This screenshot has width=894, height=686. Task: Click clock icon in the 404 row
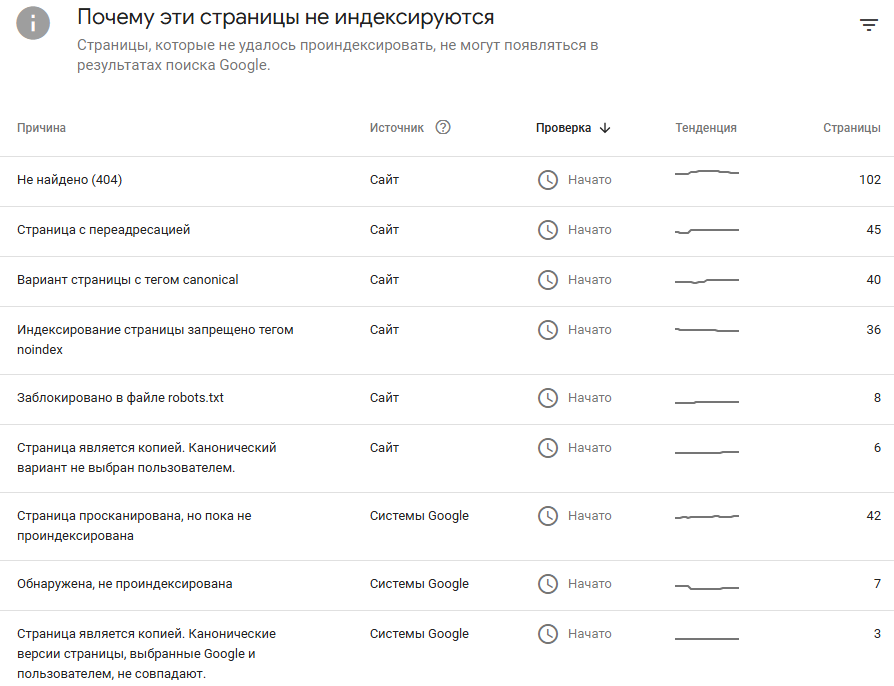click(x=548, y=180)
